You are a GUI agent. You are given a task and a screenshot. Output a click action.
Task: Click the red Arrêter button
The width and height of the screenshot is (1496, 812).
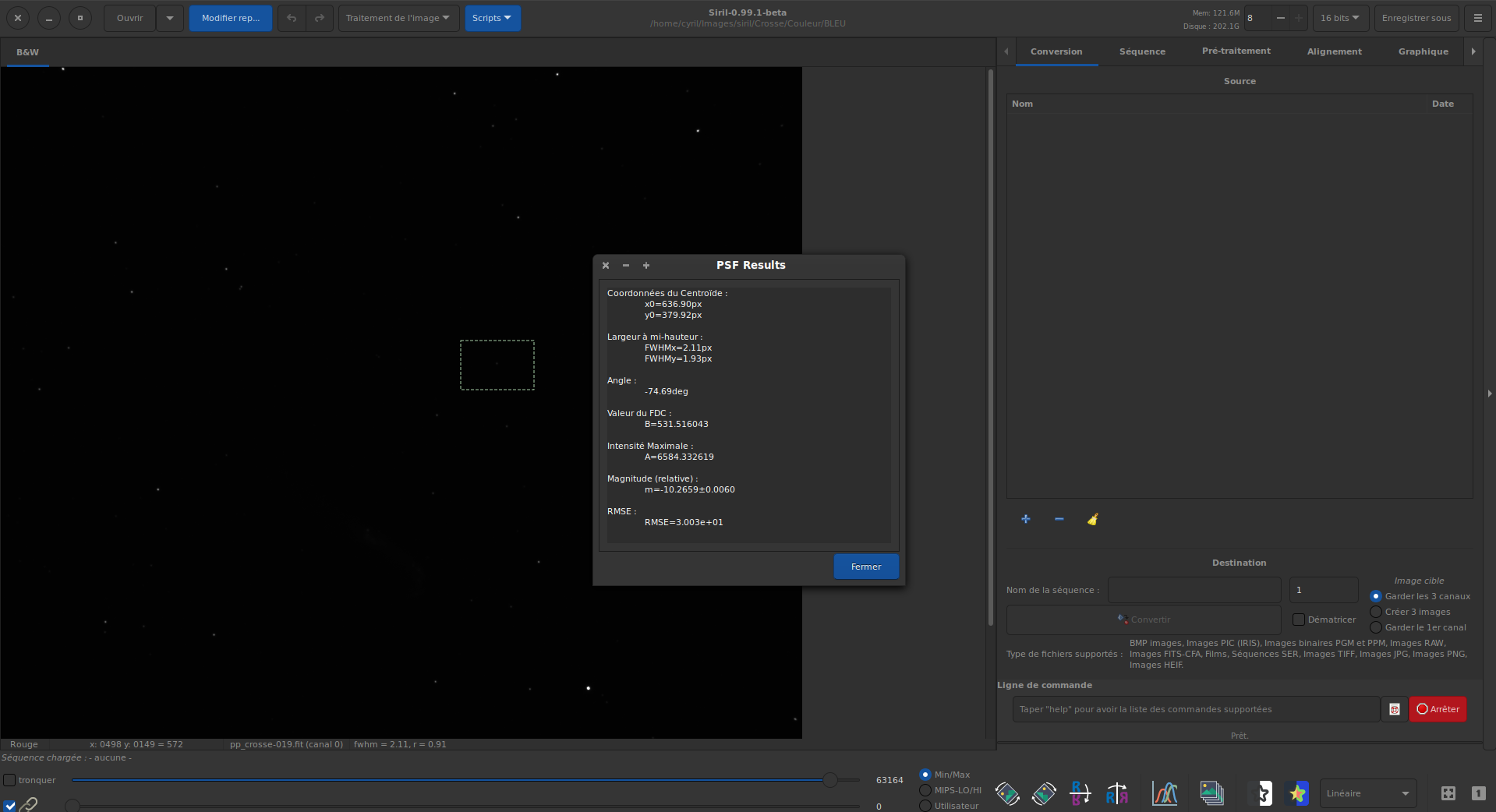[x=1438, y=709]
